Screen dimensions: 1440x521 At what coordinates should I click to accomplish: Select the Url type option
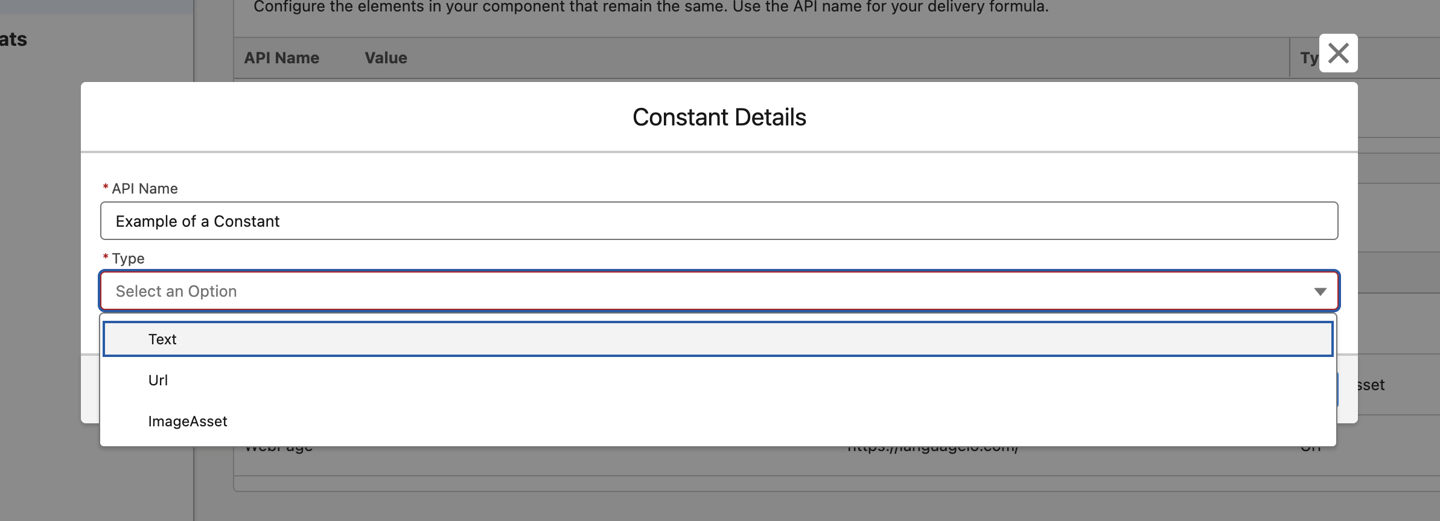[x=718, y=380]
